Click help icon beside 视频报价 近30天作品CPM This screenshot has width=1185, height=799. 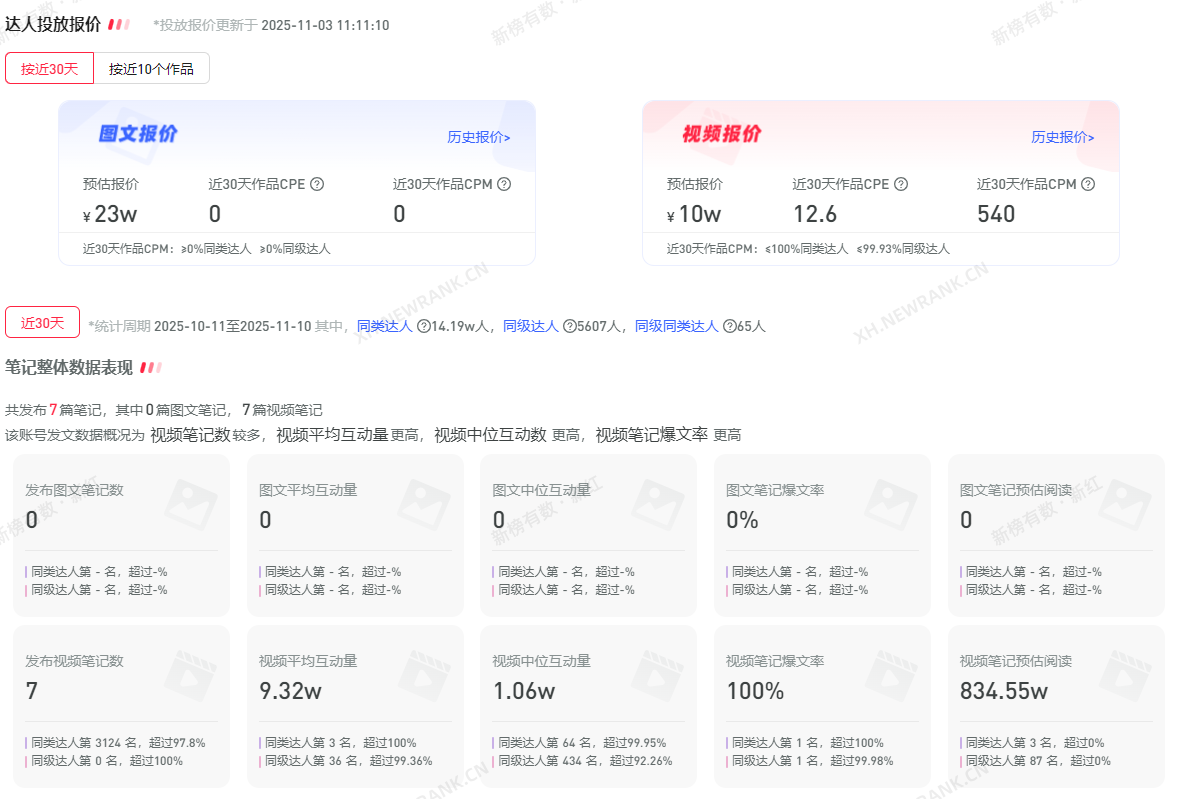[x=1088, y=184]
